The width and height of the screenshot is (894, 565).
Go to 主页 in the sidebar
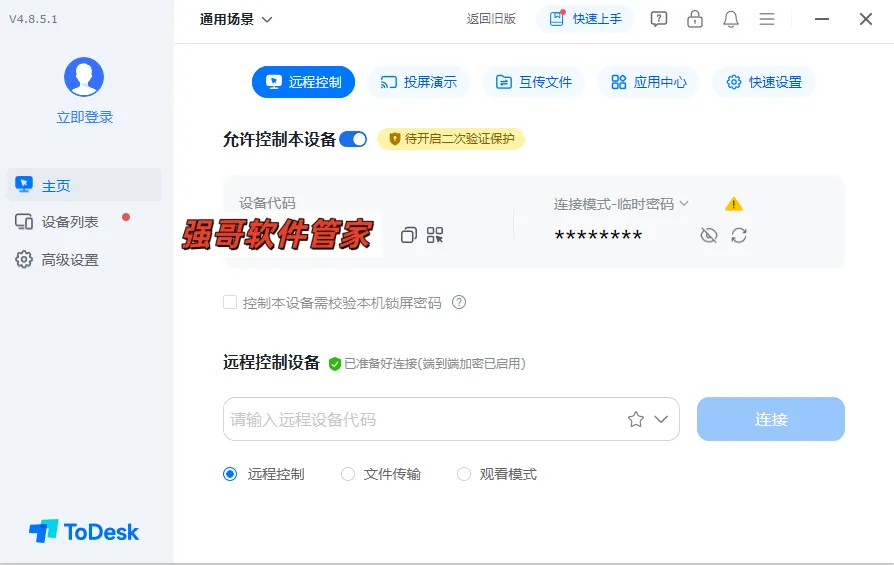(x=84, y=185)
